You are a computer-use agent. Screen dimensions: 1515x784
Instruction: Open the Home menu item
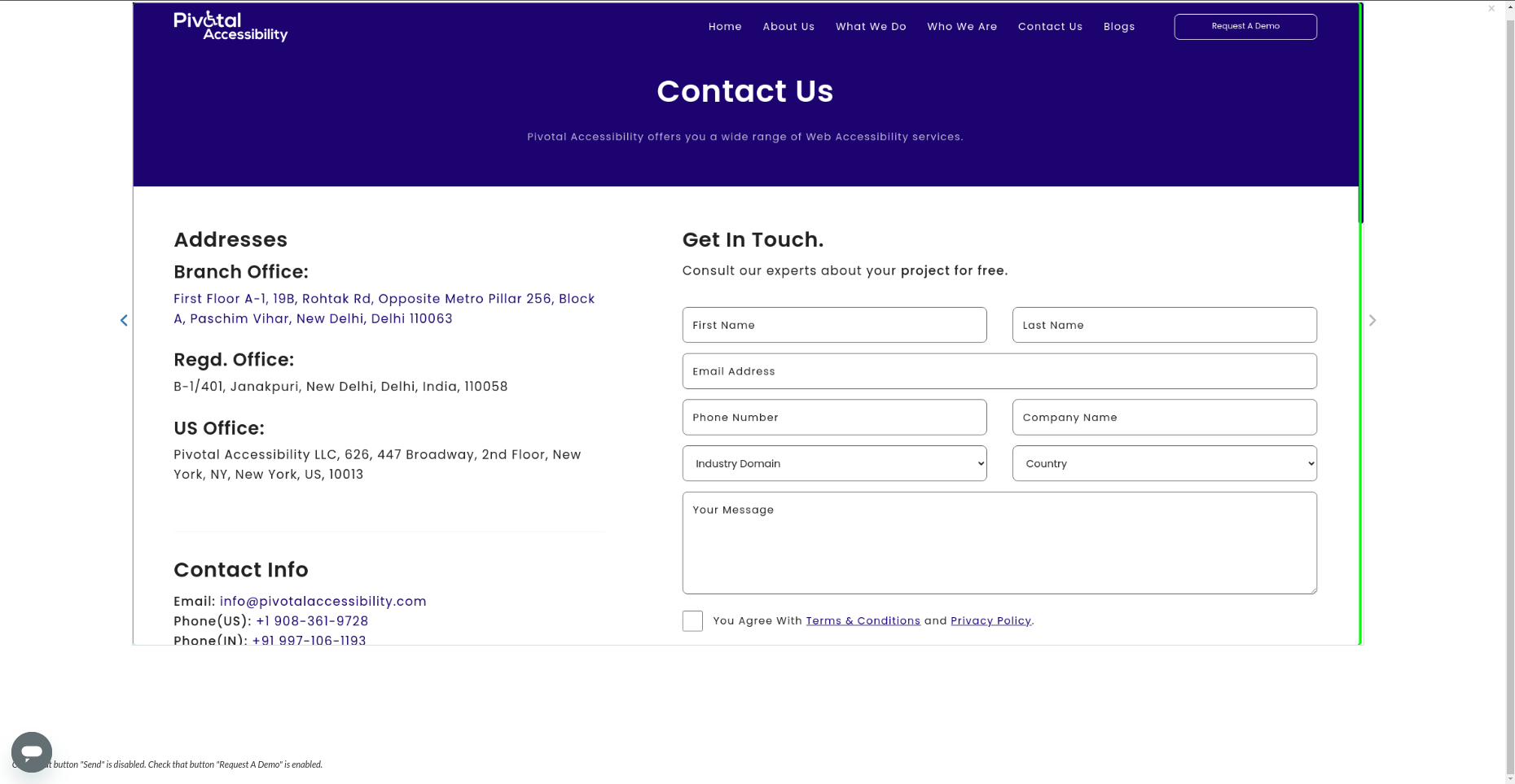[725, 27]
